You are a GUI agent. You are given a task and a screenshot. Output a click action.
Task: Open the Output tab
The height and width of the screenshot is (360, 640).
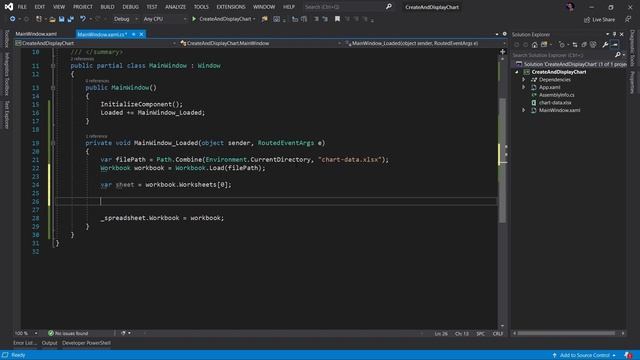tap(49, 343)
